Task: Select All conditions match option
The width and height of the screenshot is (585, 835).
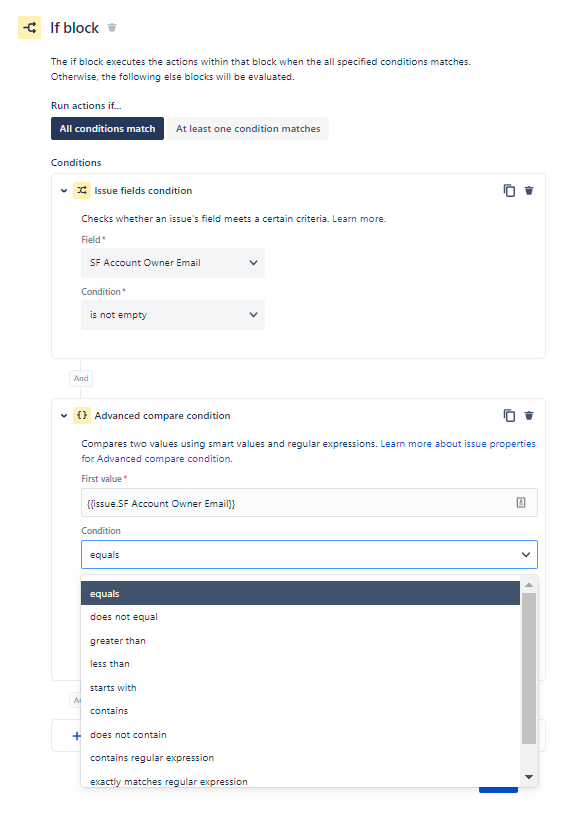Action: point(108,129)
